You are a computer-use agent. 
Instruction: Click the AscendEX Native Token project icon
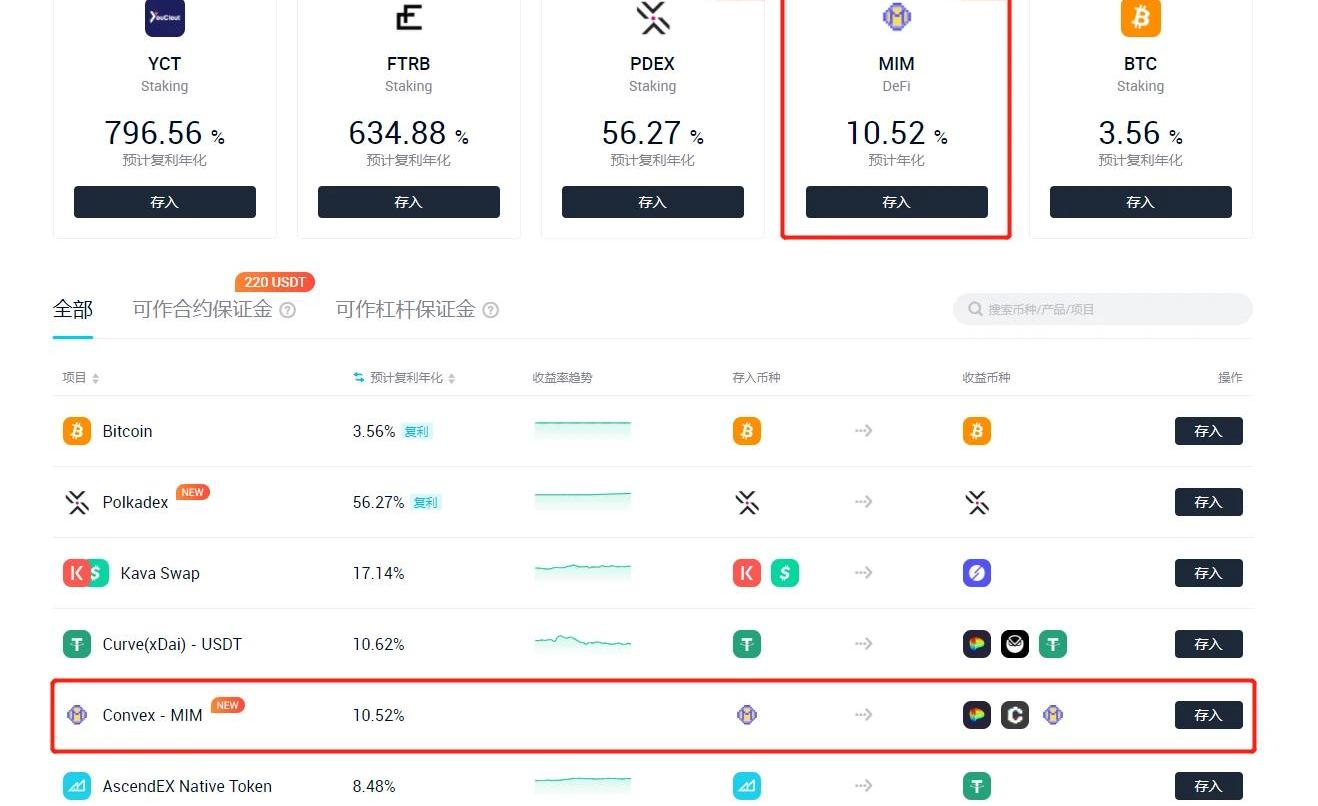pos(77,786)
